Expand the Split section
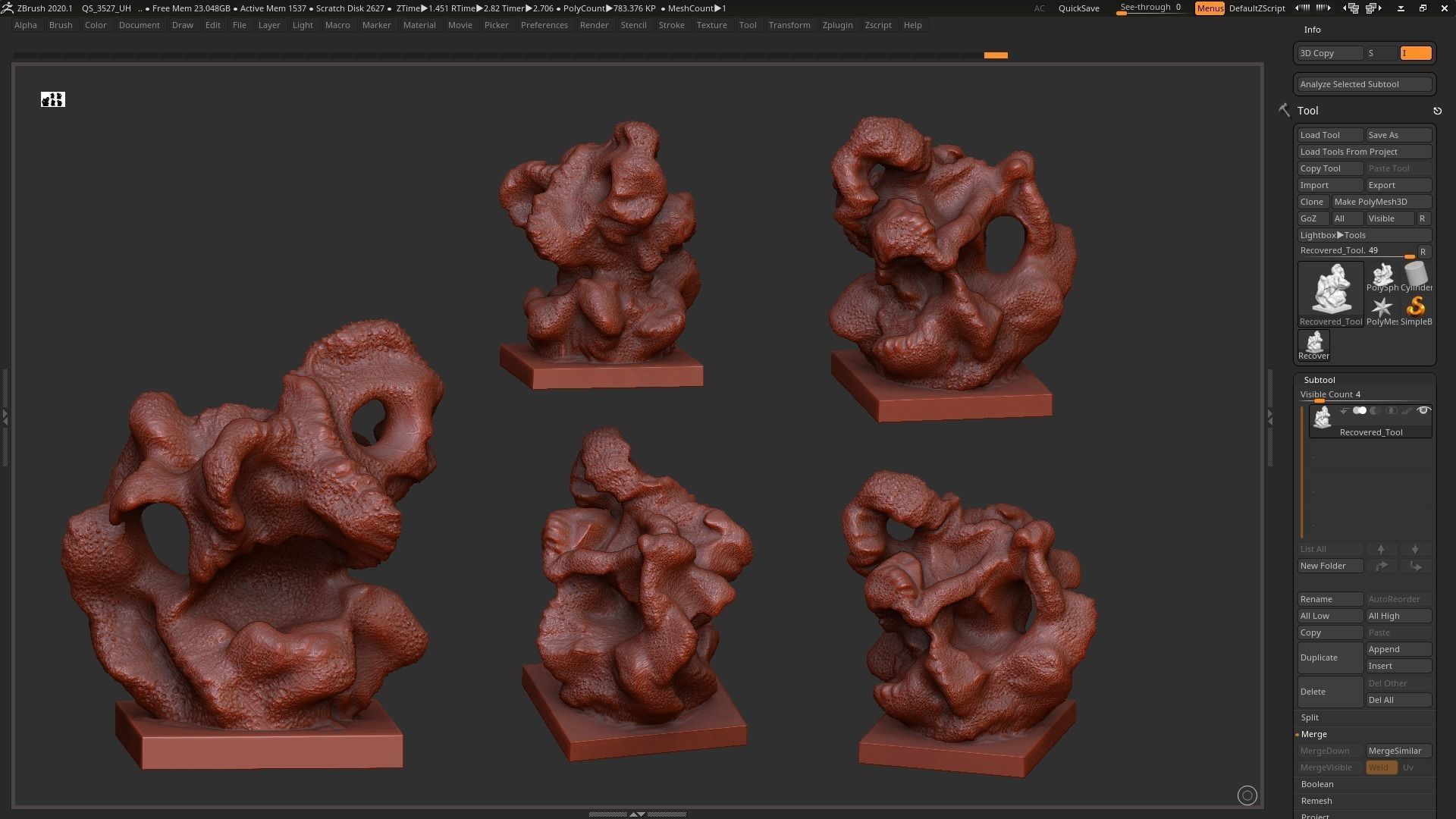The width and height of the screenshot is (1456, 819). tap(1309, 717)
